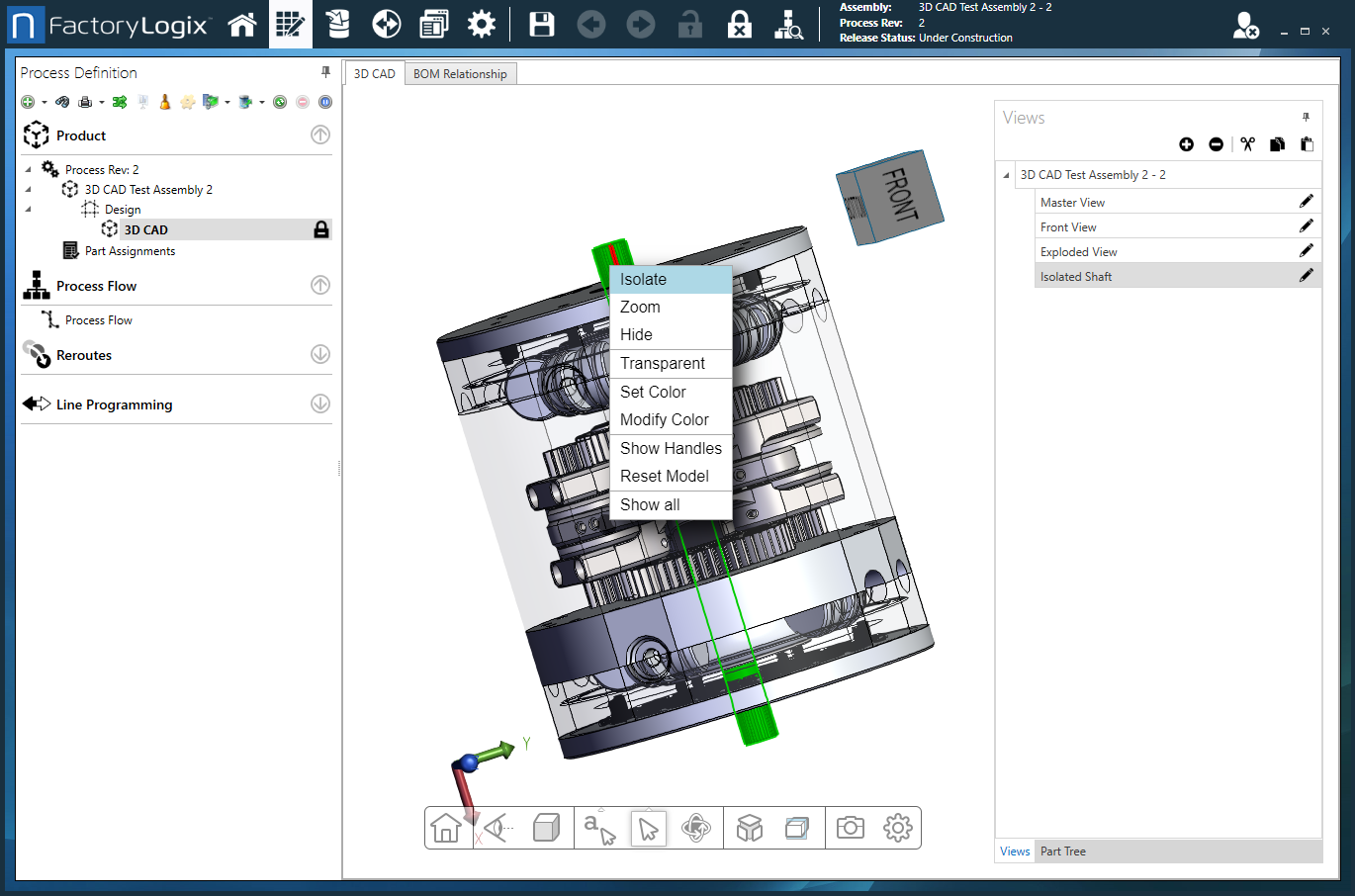Collapse the 3D CAD Test Assembly 2 views tree
1355x896 pixels.
click(x=1004, y=175)
